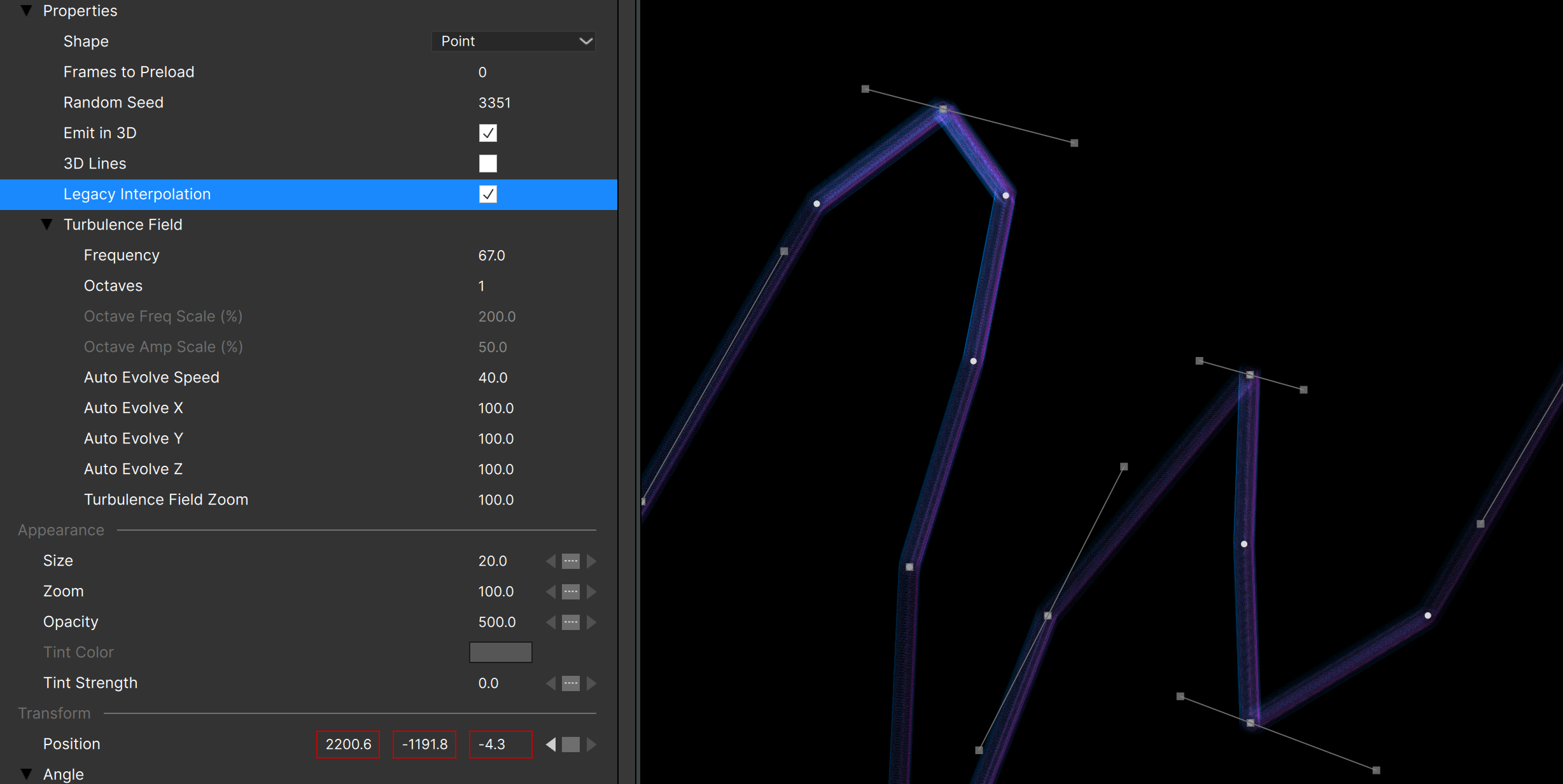Open the Shape dropdown set to Point
This screenshot has height=784, width=1563.
pyautogui.click(x=513, y=41)
